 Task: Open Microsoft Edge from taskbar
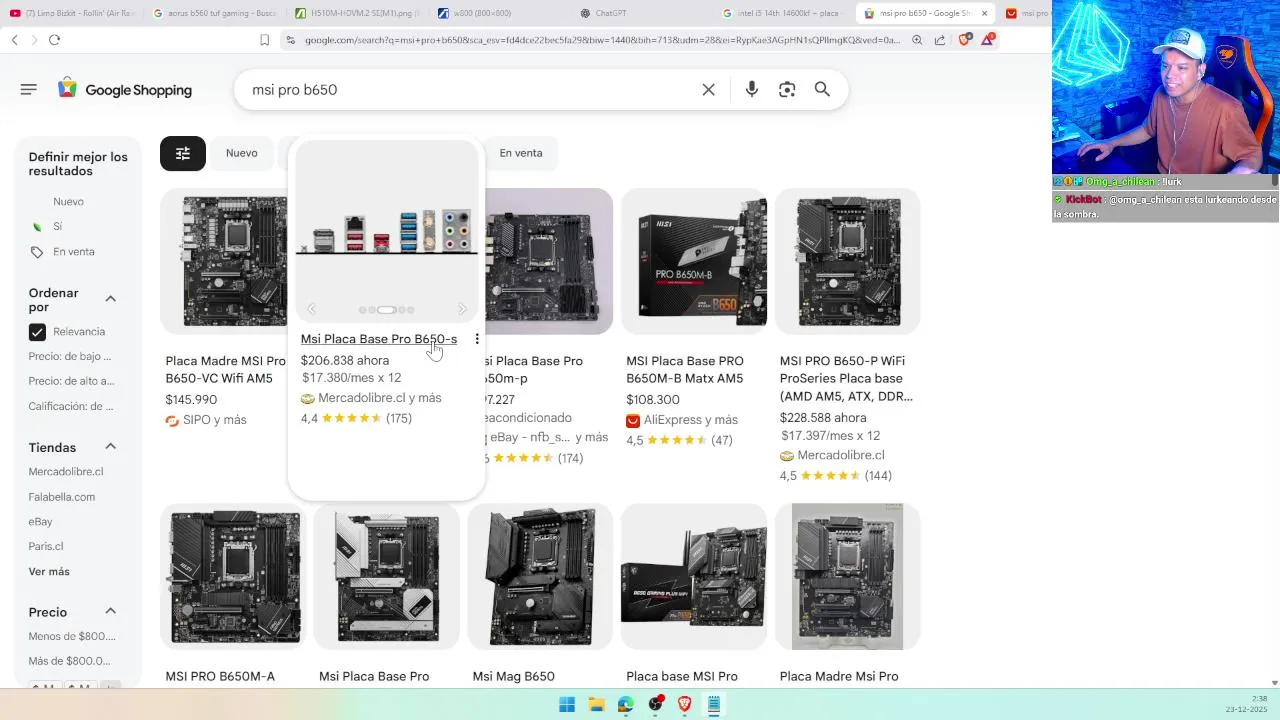pos(625,705)
